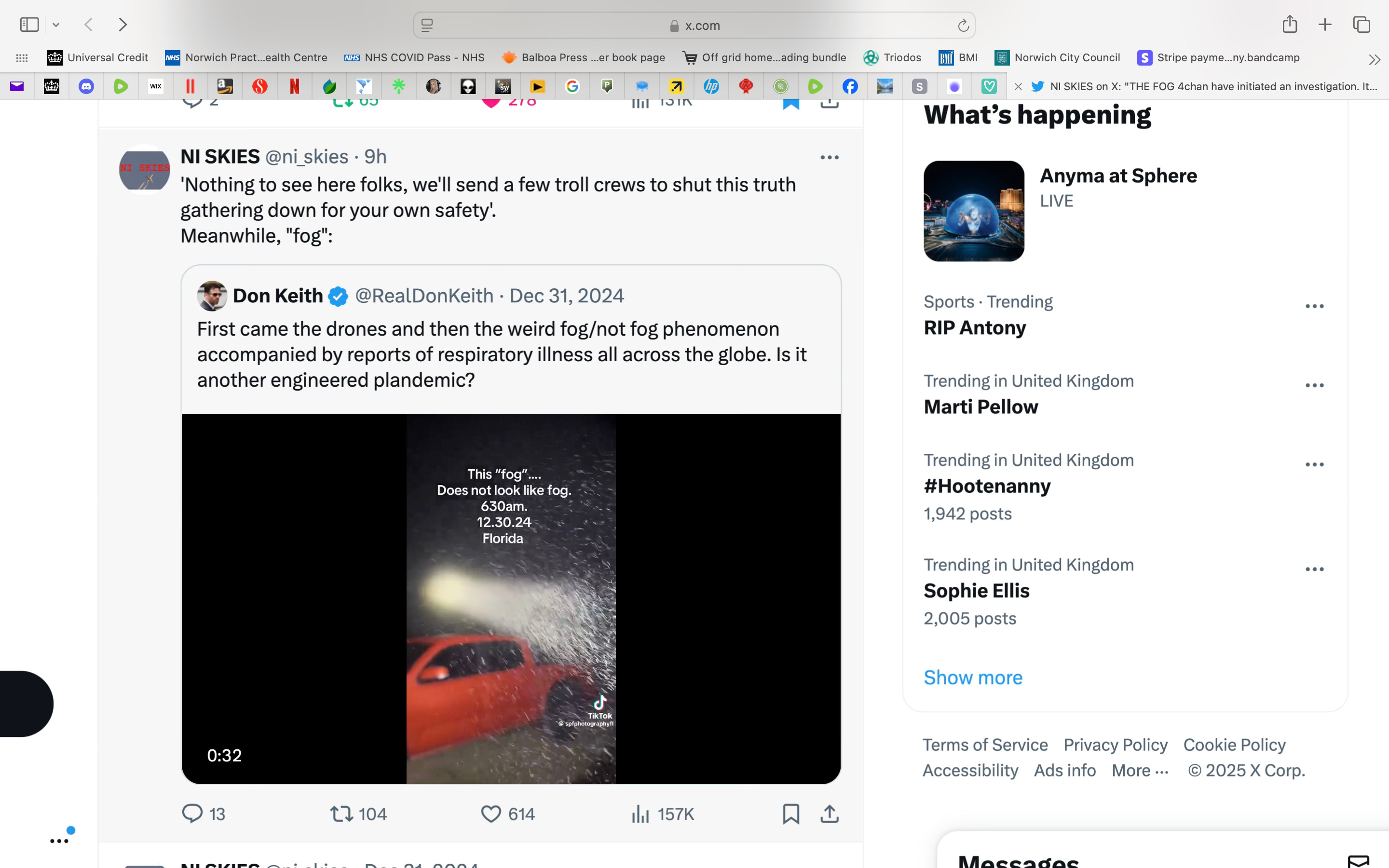This screenshot has height=868, width=1389.
Task: Go forward to the next page
Action: click(x=122, y=25)
